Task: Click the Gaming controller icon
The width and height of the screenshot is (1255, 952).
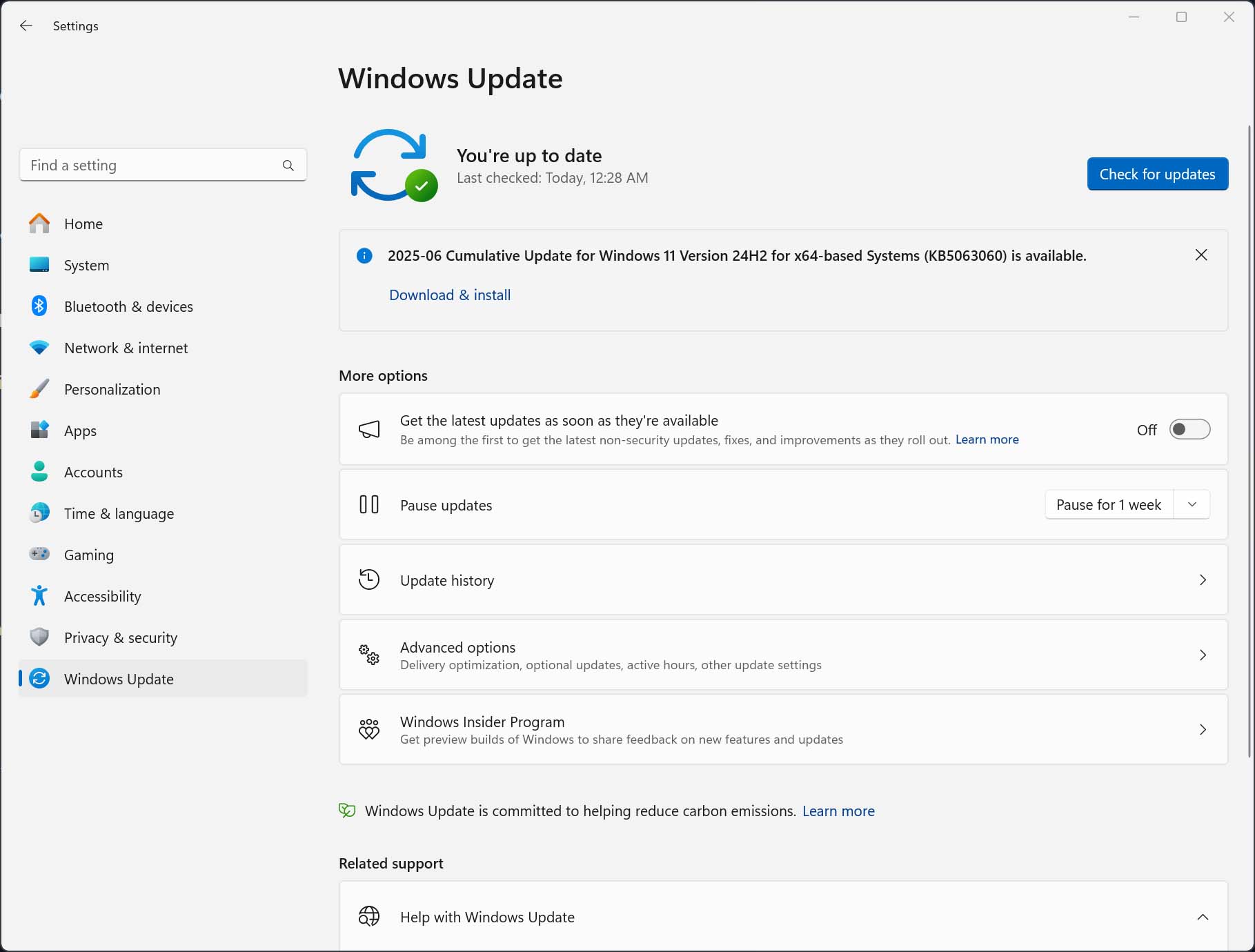Action: click(39, 554)
